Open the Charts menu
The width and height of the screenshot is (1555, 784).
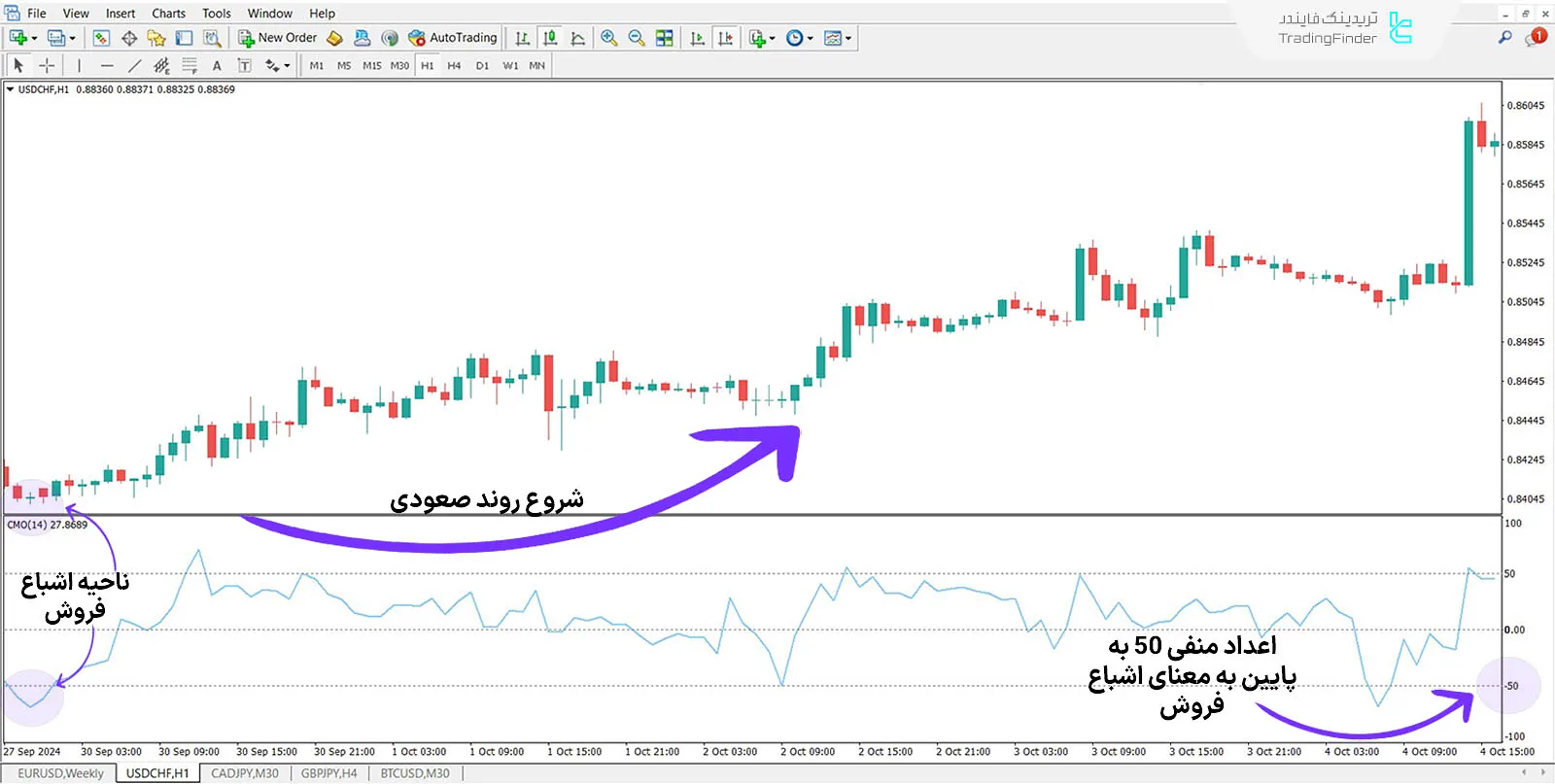tap(168, 14)
